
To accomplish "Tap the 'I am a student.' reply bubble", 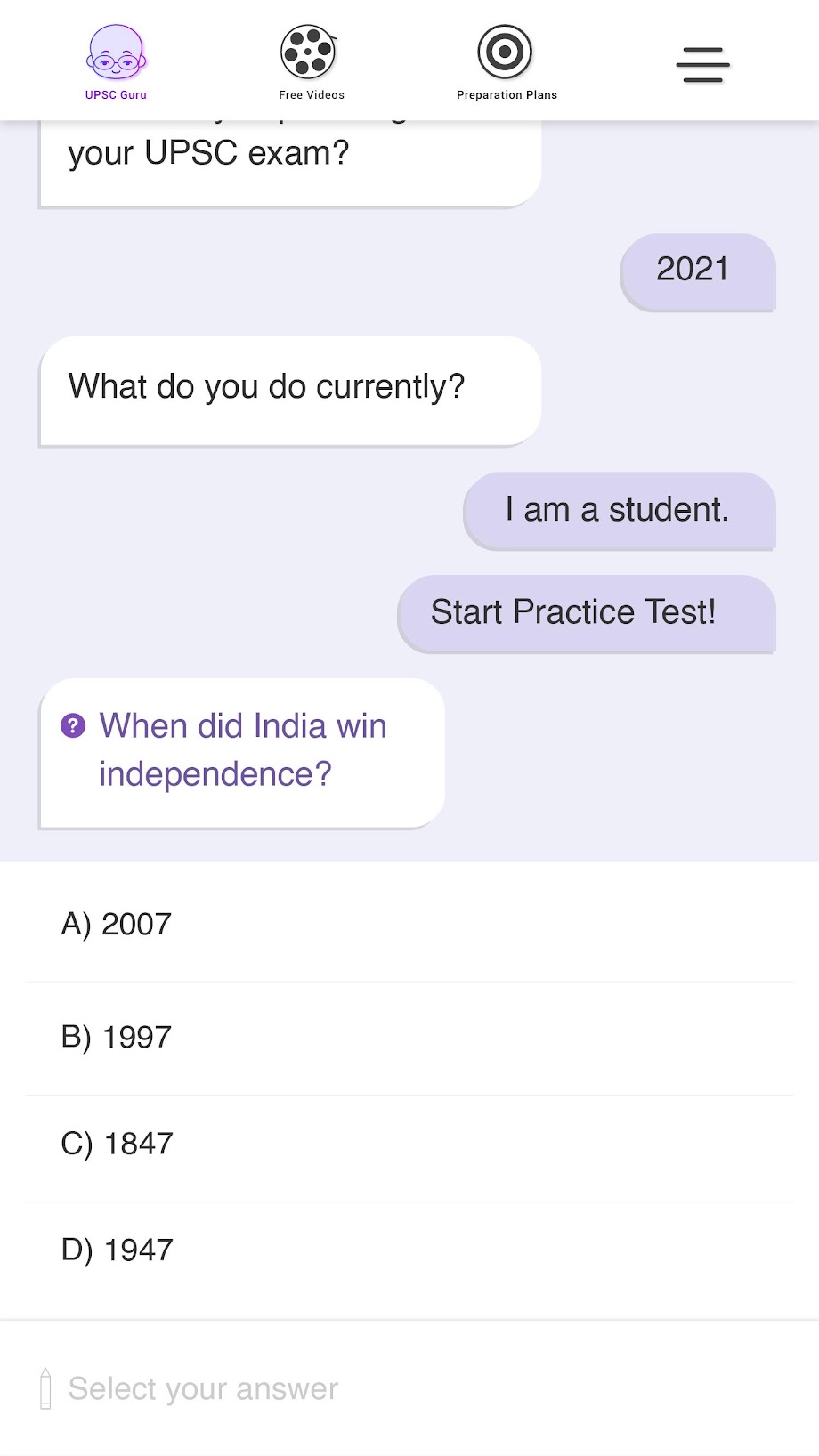I will (x=620, y=510).
